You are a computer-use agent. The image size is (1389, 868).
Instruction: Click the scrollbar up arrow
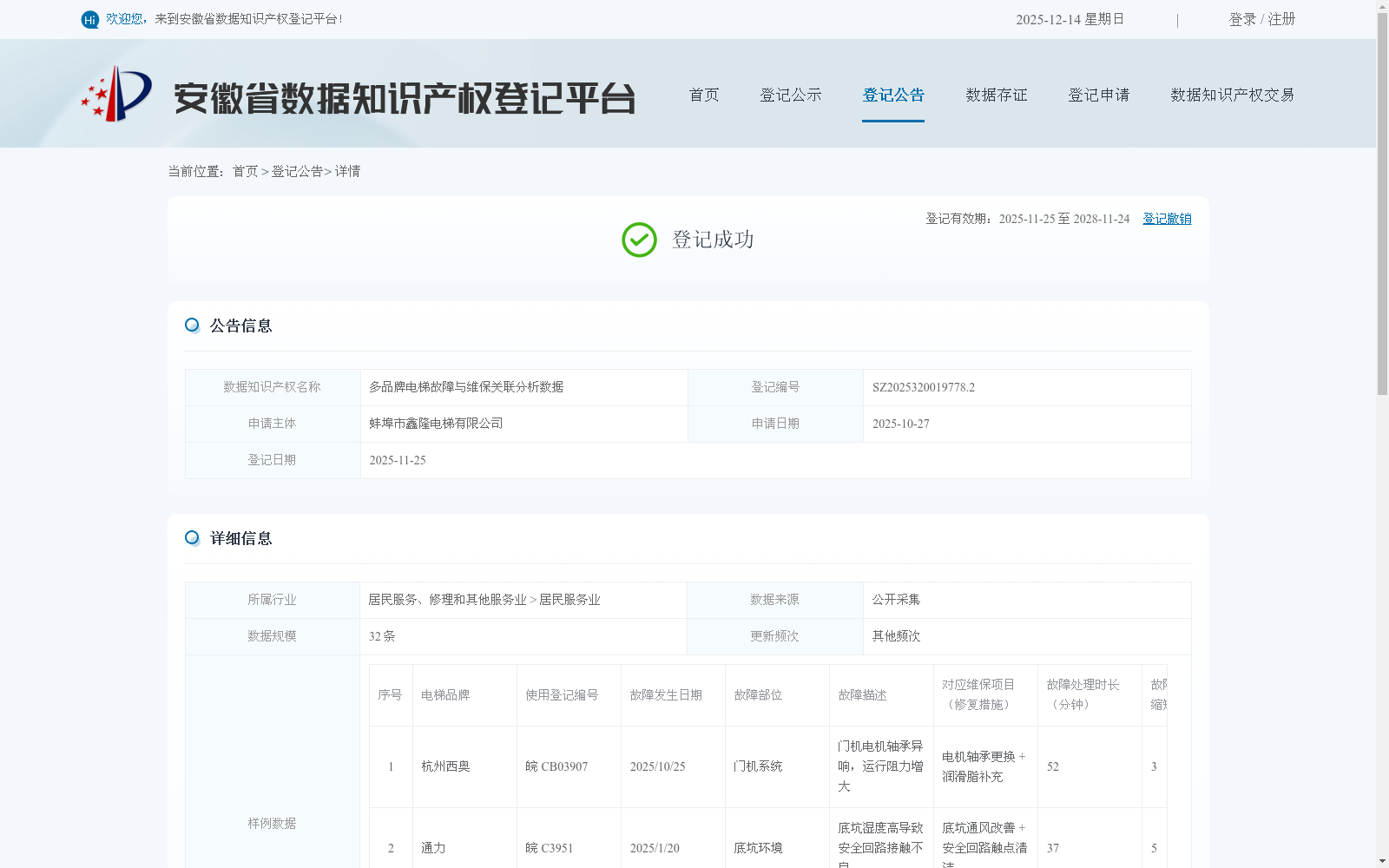(x=1382, y=6)
